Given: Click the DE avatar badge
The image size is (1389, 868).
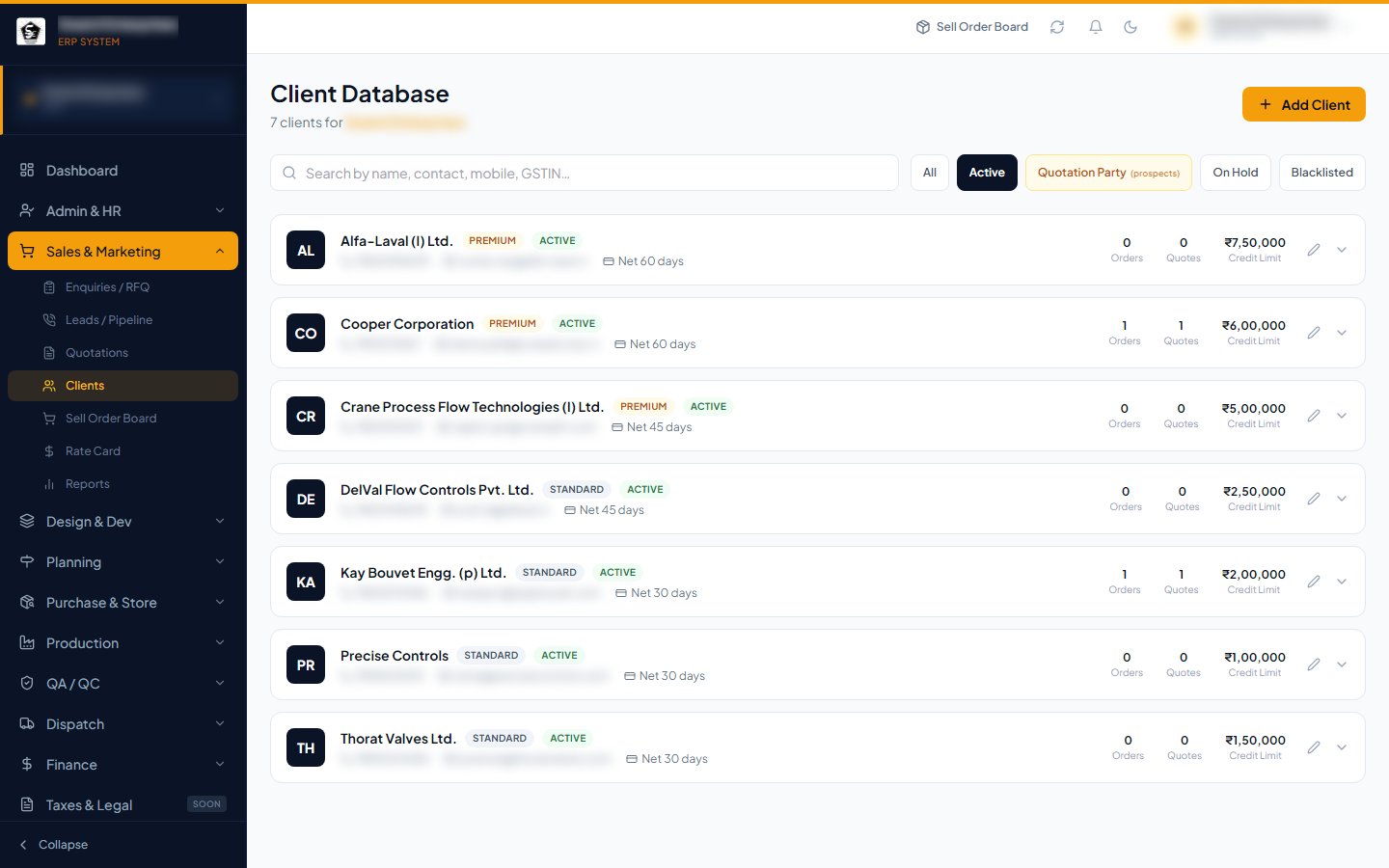Looking at the screenshot, I should click(306, 499).
